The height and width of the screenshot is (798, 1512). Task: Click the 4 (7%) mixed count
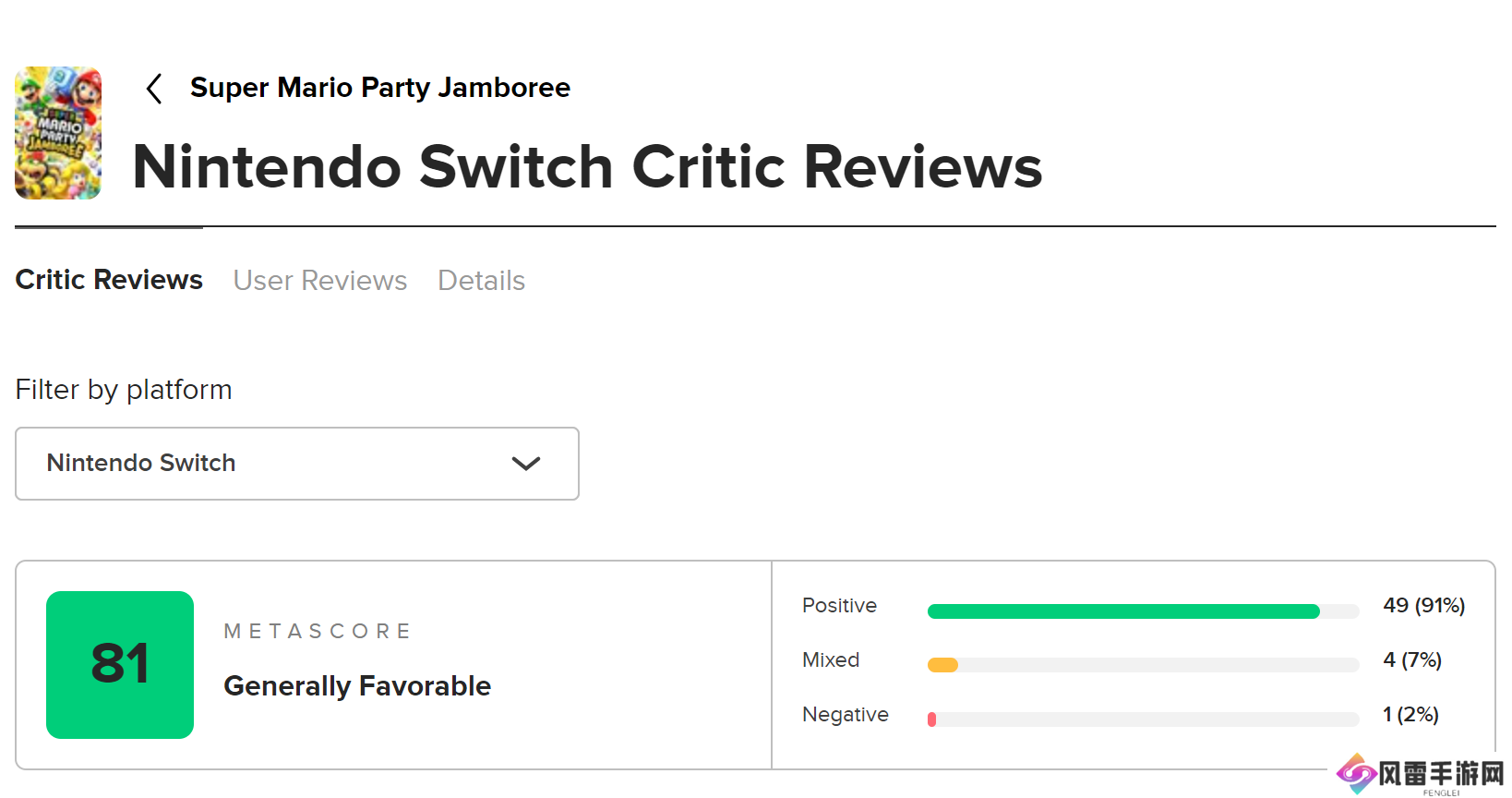(1412, 660)
